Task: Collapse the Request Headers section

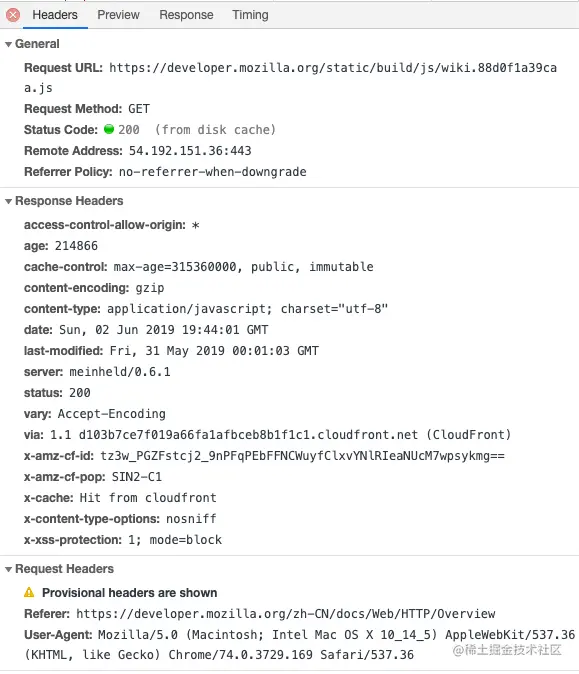Action: 8,569
